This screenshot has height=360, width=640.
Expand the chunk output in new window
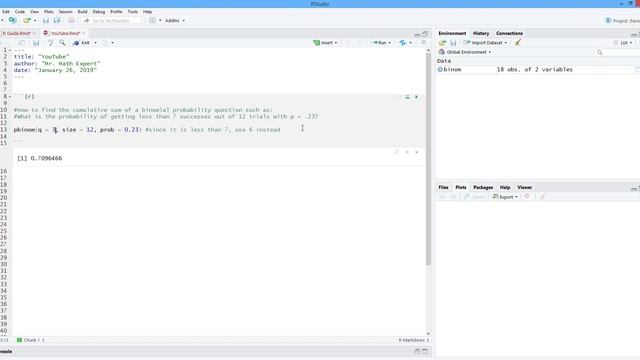coord(396,152)
